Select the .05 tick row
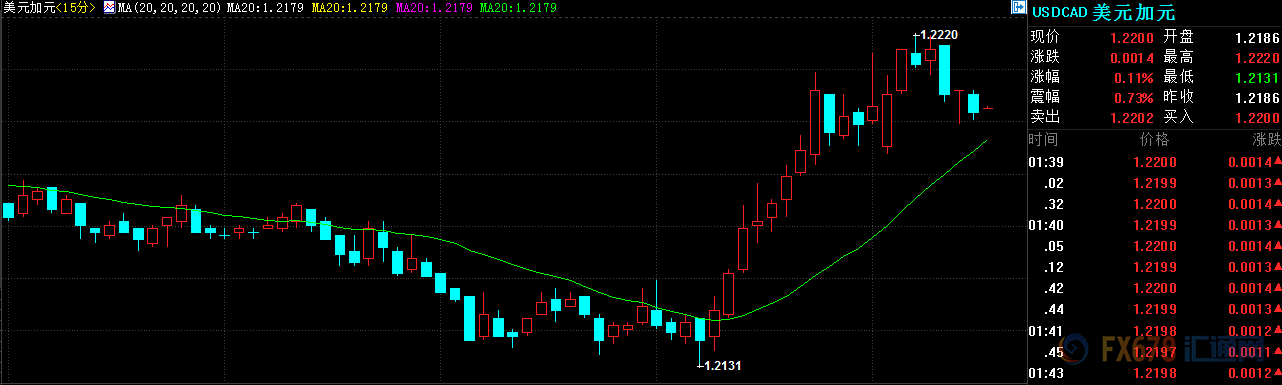The width and height of the screenshot is (1282, 385). point(1155,246)
